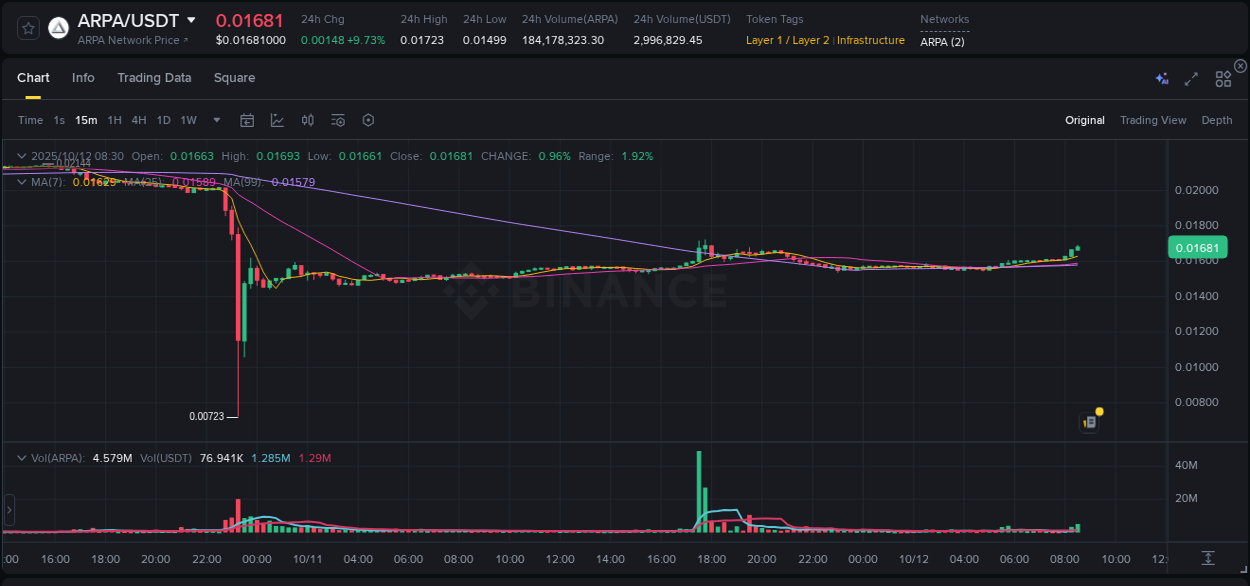Viewport: 1250px width, 586px height.
Task: Open the candlestick chart type icon
Action: click(307, 119)
